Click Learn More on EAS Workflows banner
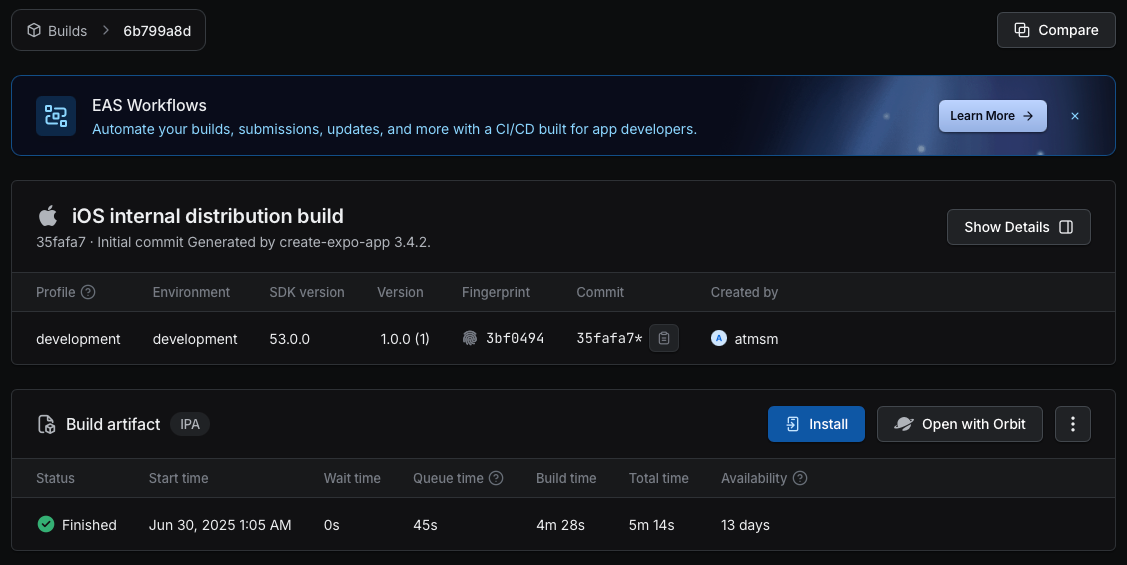1127x565 pixels. pyautogui.click(x=992, y=116)
